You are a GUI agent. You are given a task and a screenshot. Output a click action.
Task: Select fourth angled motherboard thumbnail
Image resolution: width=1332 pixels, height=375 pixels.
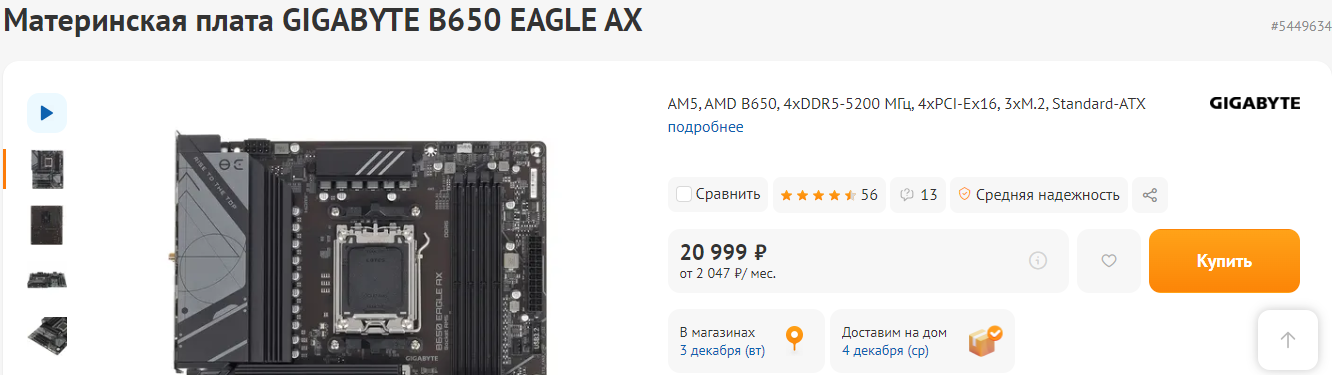(47, 335)
